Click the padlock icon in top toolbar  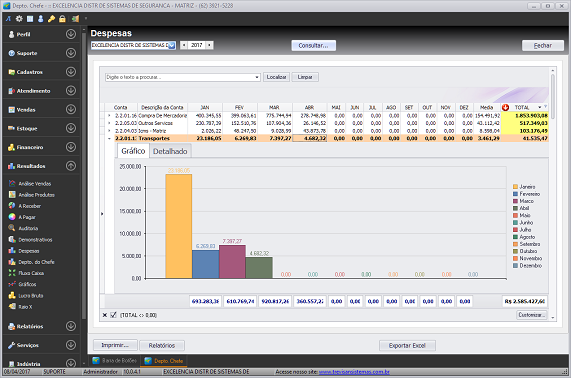click(x=62, y=19)
